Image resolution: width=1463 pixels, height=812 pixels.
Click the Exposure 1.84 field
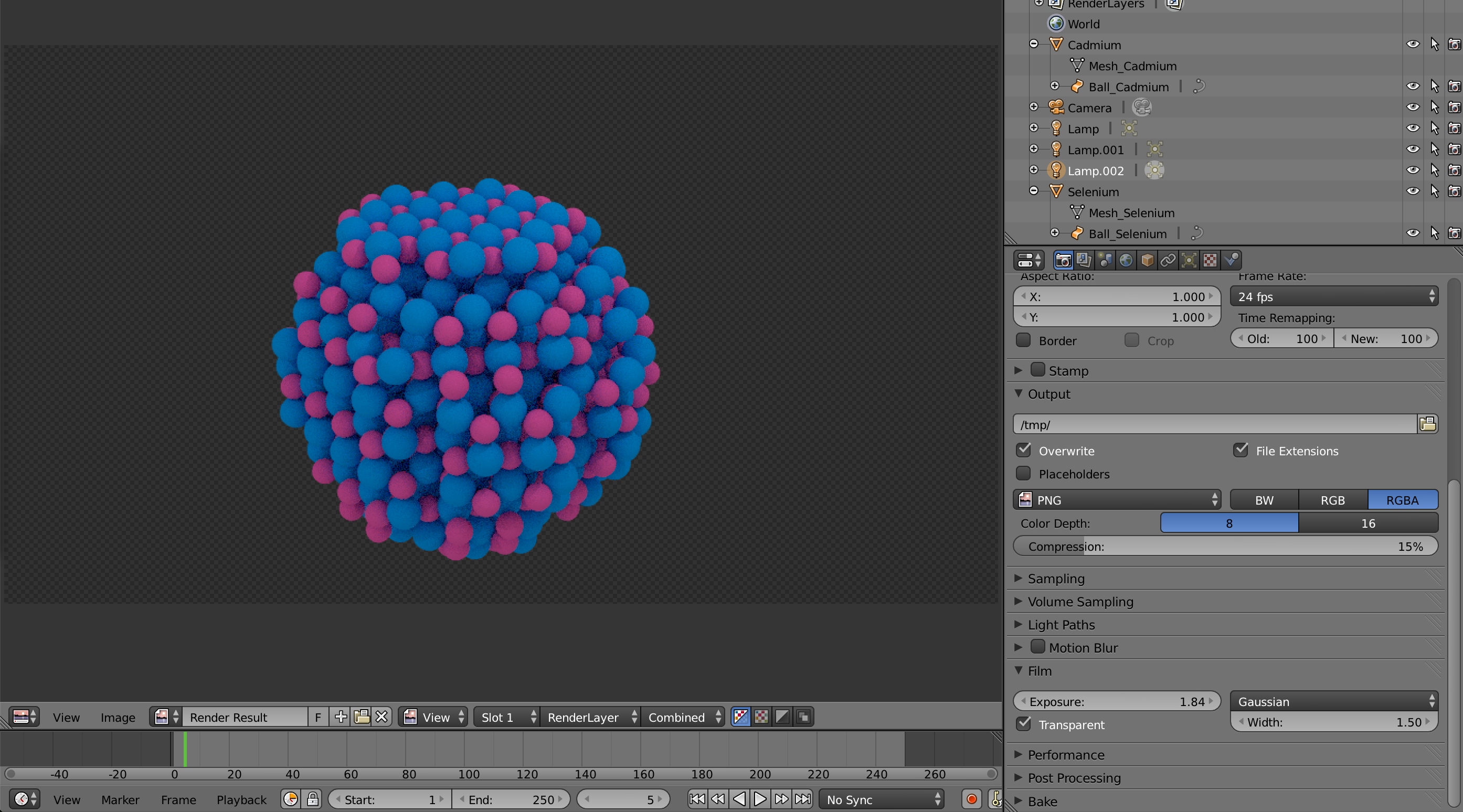[x=1117, y=701]
